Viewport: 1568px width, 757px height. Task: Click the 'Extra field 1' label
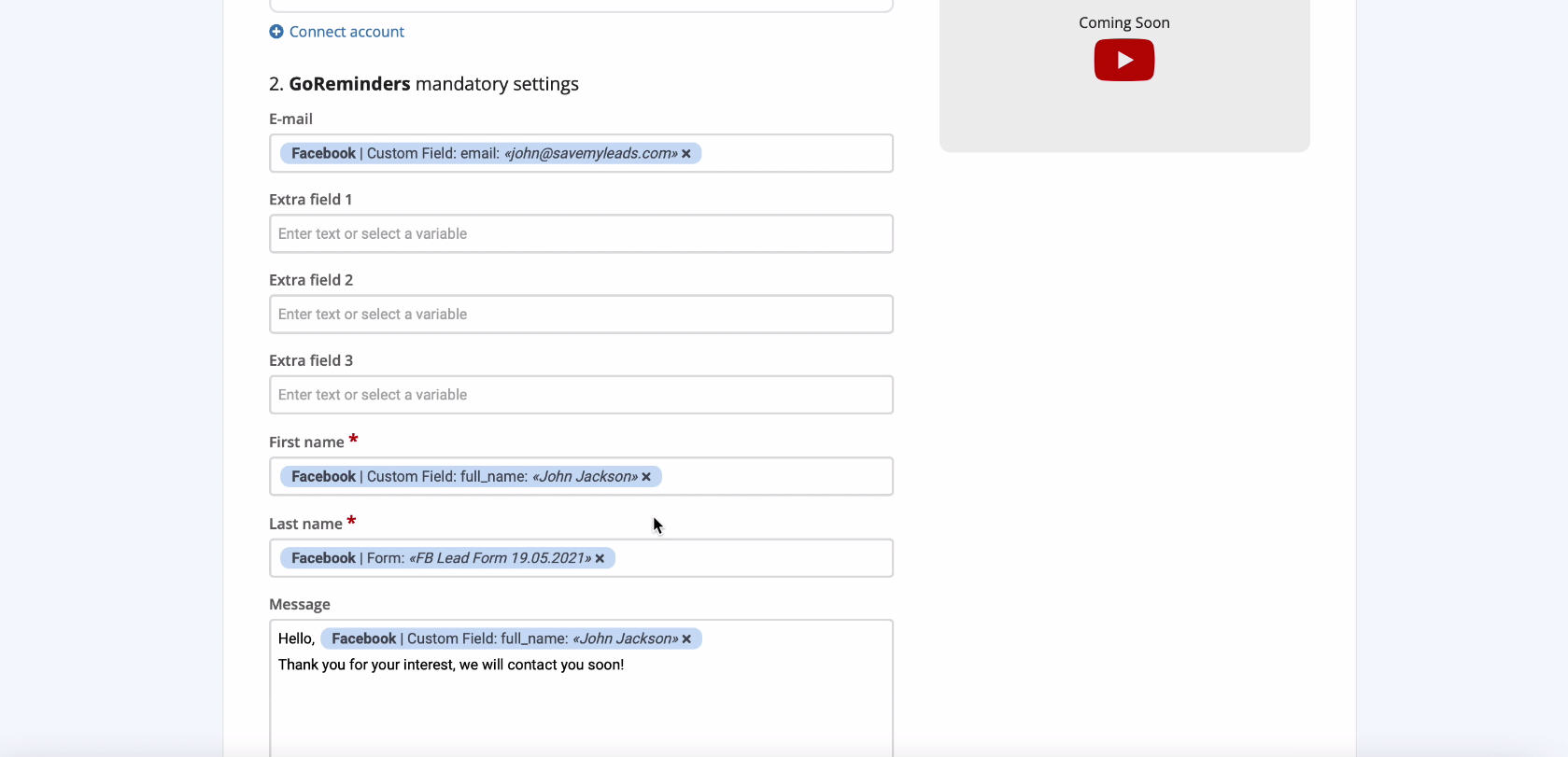[311, 200]
